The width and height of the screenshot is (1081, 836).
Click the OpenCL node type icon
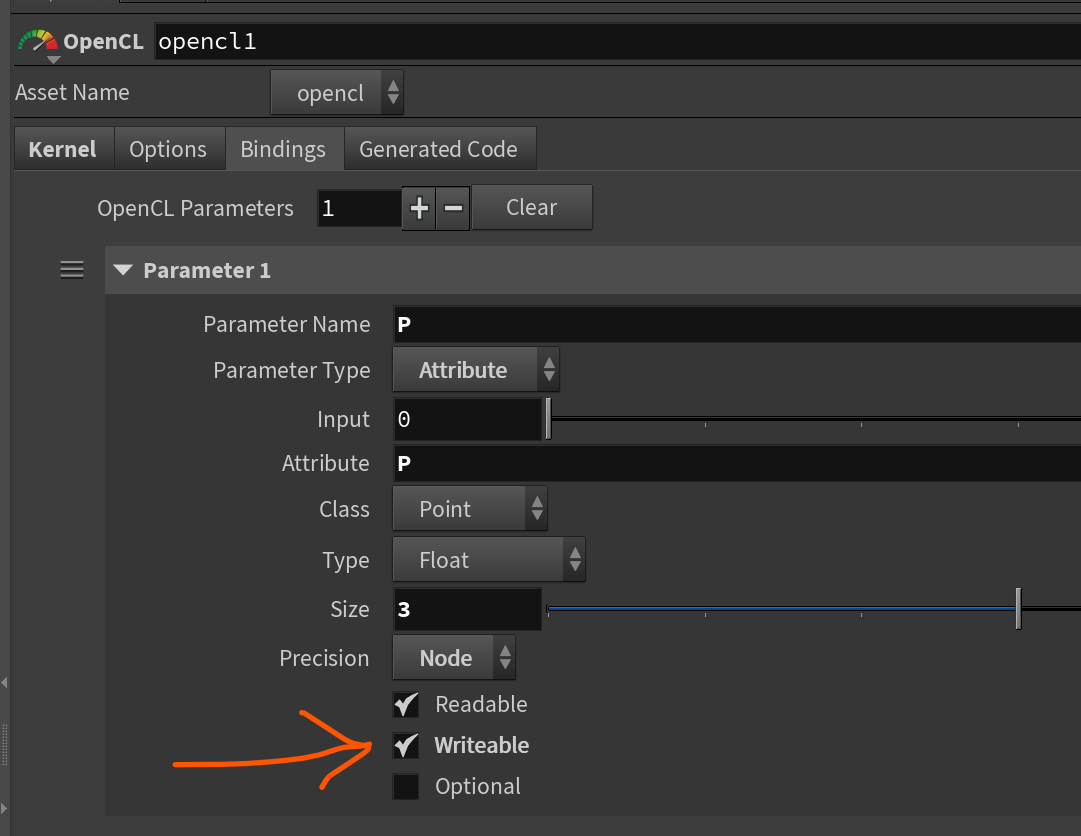[x=38, y=42]
